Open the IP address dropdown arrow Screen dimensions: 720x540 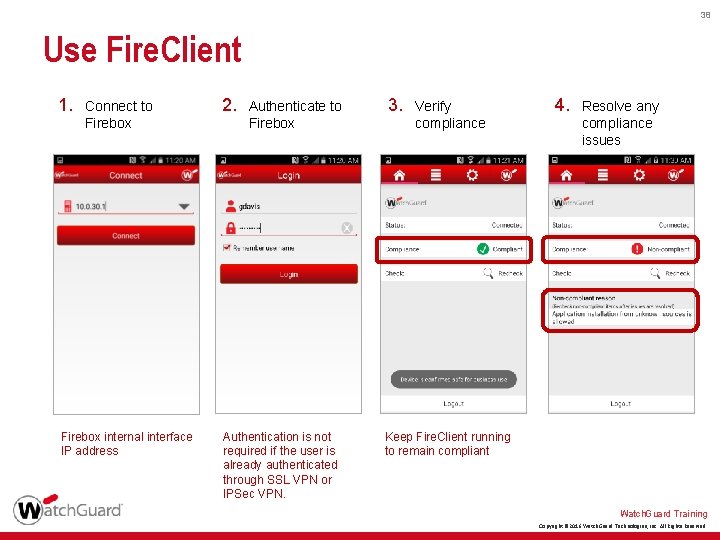click(x=184, y=207)
